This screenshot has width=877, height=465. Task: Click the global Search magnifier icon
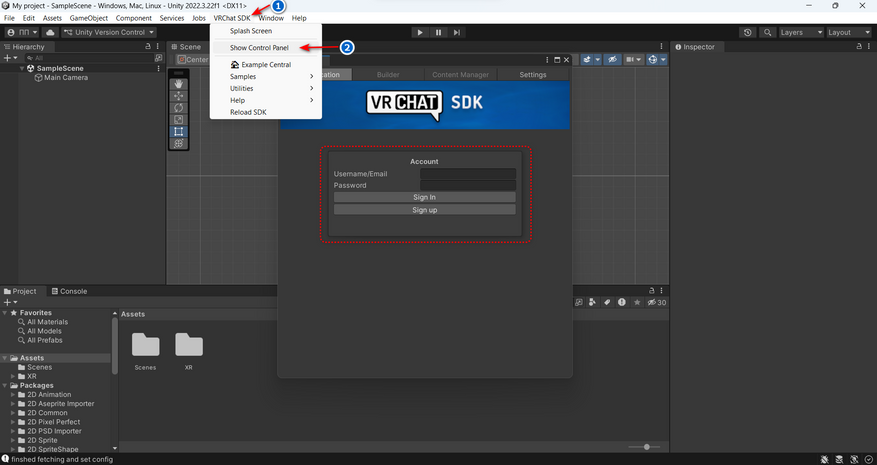tap(768, 32)
